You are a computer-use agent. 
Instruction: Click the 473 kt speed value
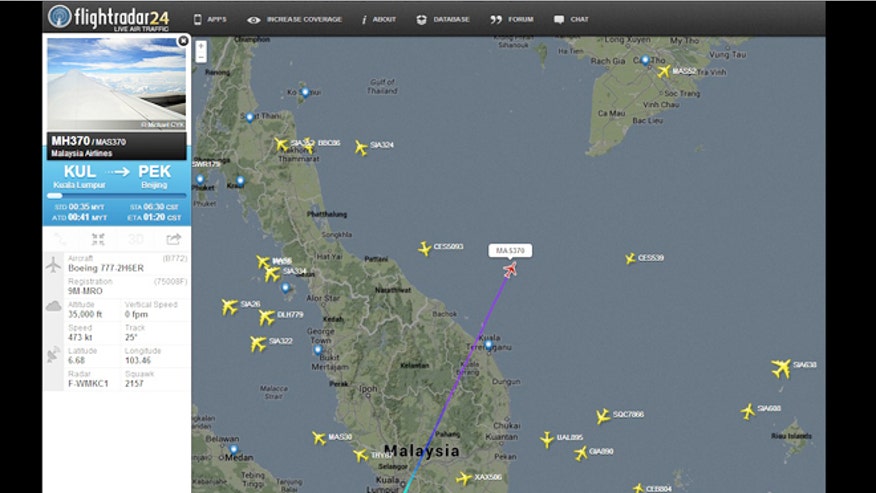[x=80, y=338]
